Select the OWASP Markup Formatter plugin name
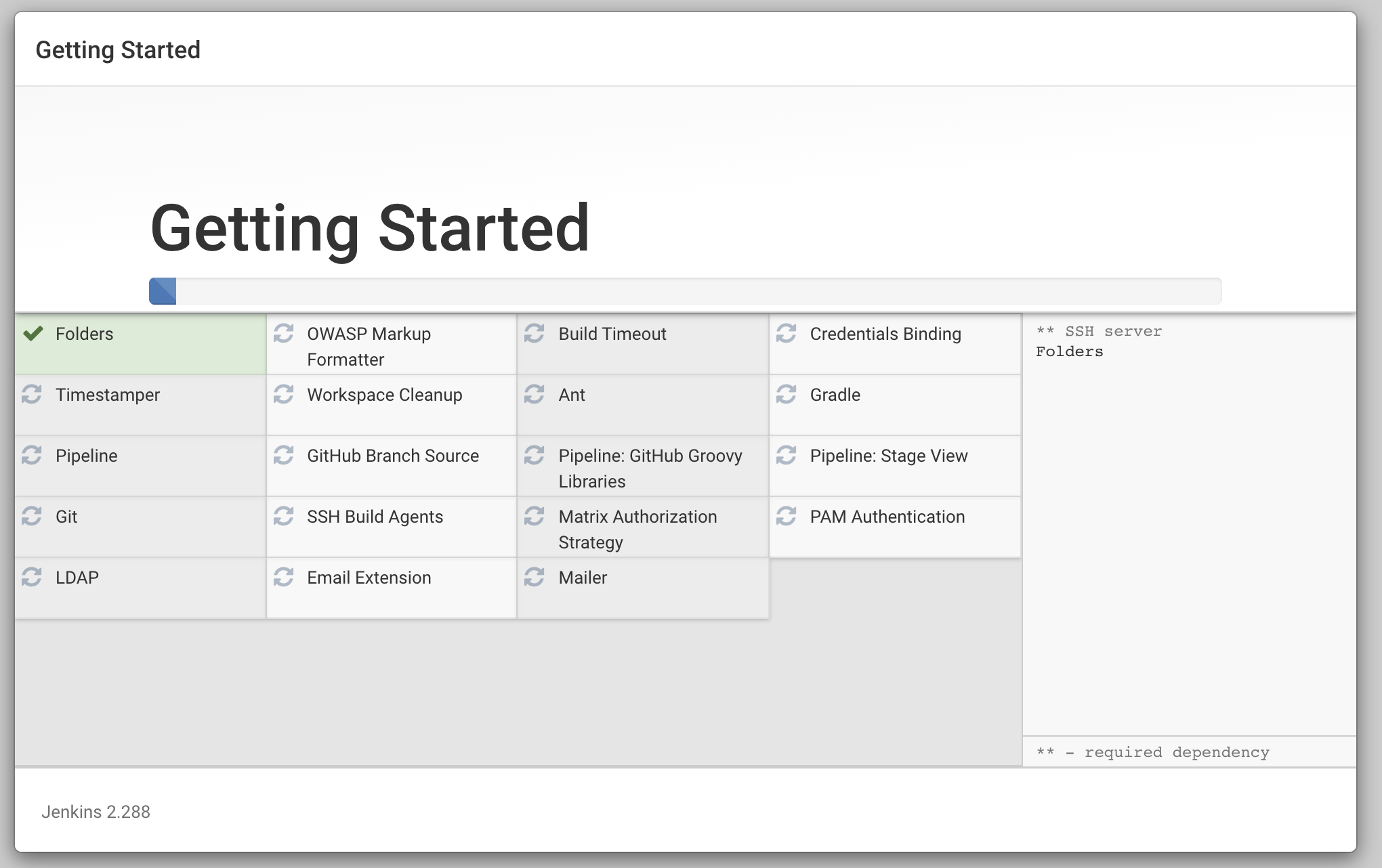 pos(369,347)
